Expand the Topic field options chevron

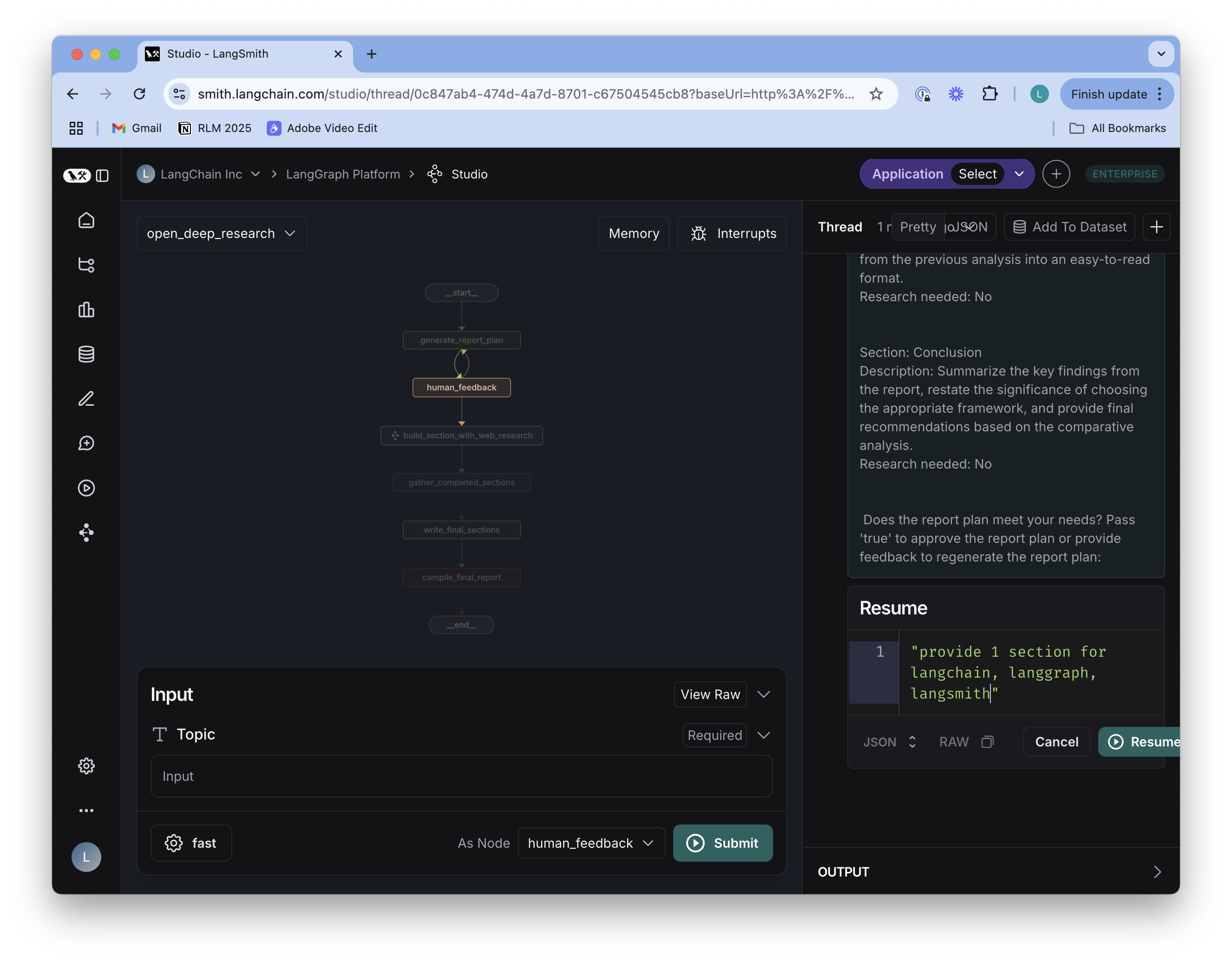coord(764,735)
